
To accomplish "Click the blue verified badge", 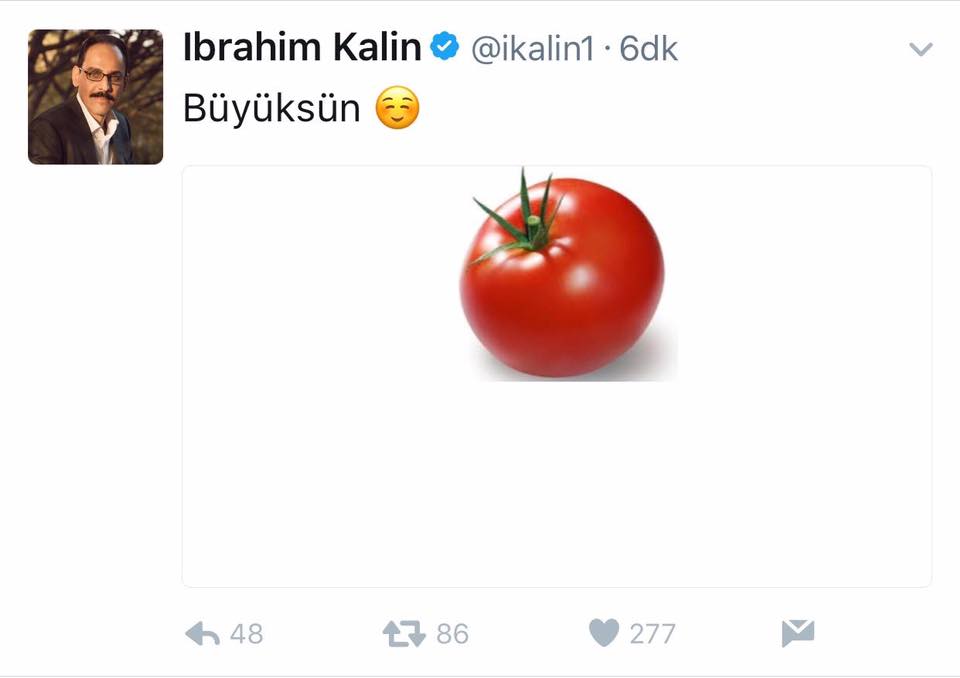I will (445, 47).
